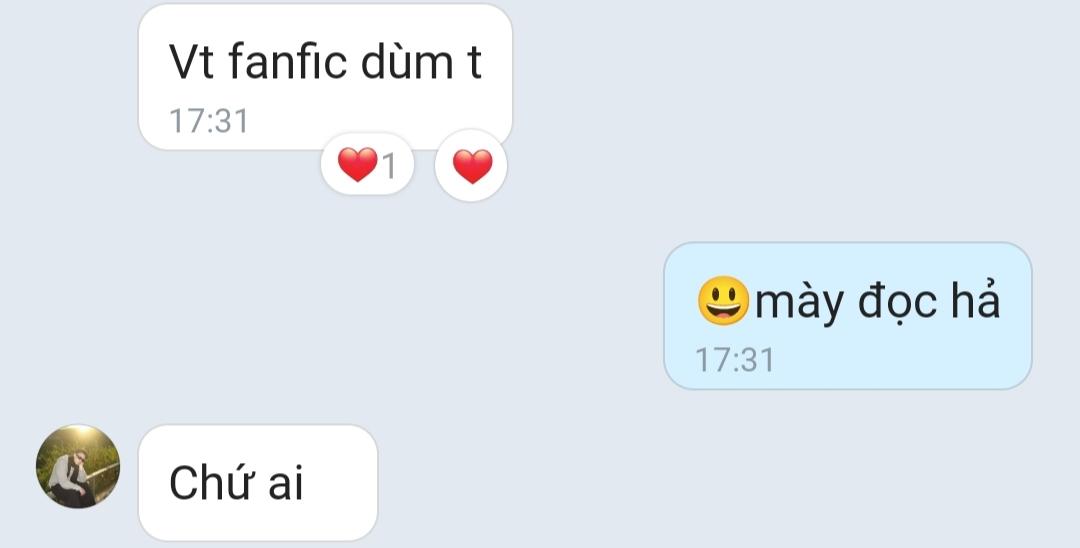Click the letter 't' ending the first message
This screenshot has height=548, width=1080.
[474, 63]
